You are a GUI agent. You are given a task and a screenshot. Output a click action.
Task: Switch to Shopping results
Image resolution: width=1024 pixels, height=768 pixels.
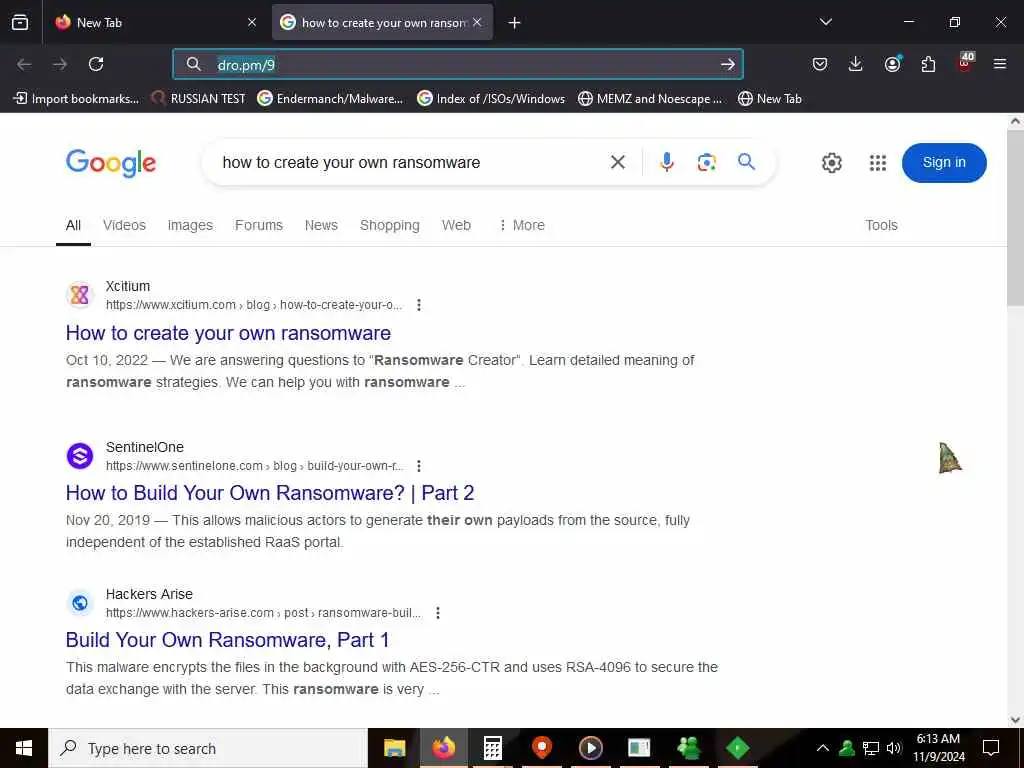click(x=390, y=225)
